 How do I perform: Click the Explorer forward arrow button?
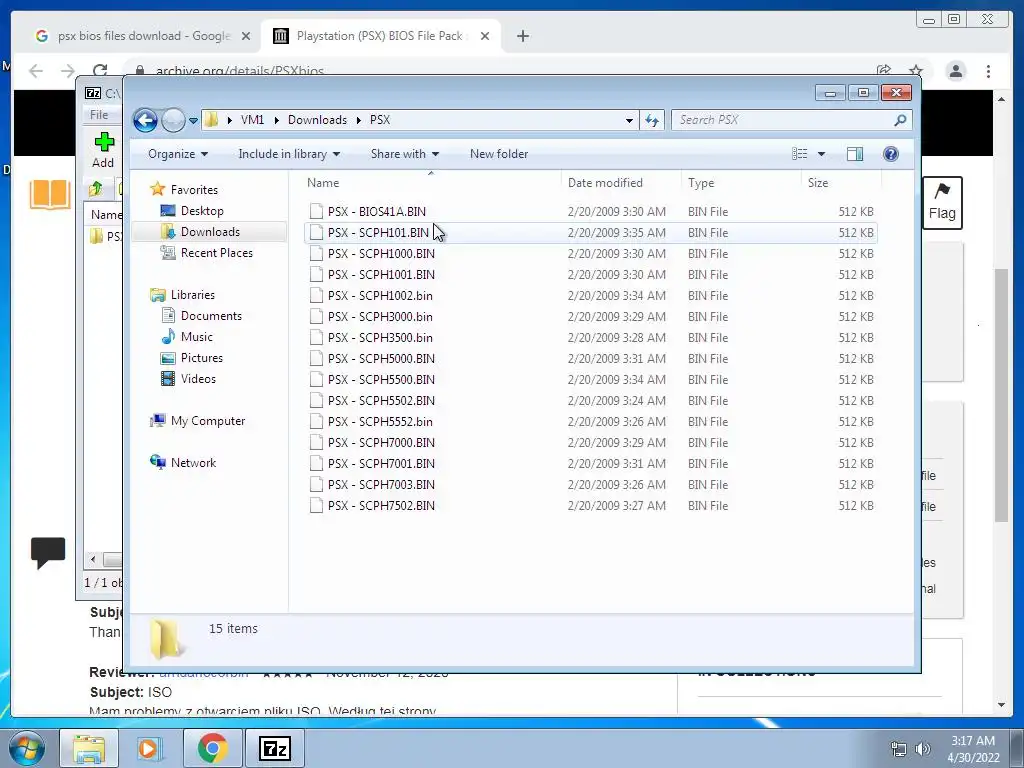point(173,120)
